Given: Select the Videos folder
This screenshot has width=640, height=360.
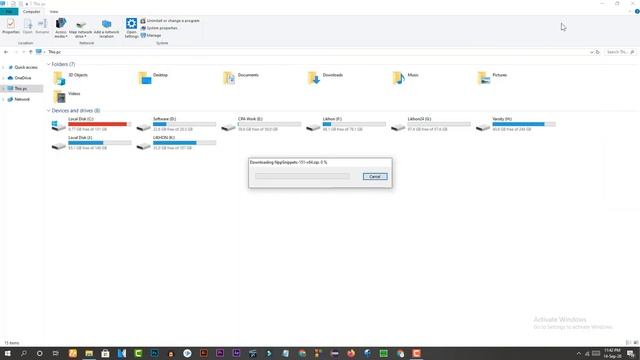Looking at the screenshot, I should point(67,96).
